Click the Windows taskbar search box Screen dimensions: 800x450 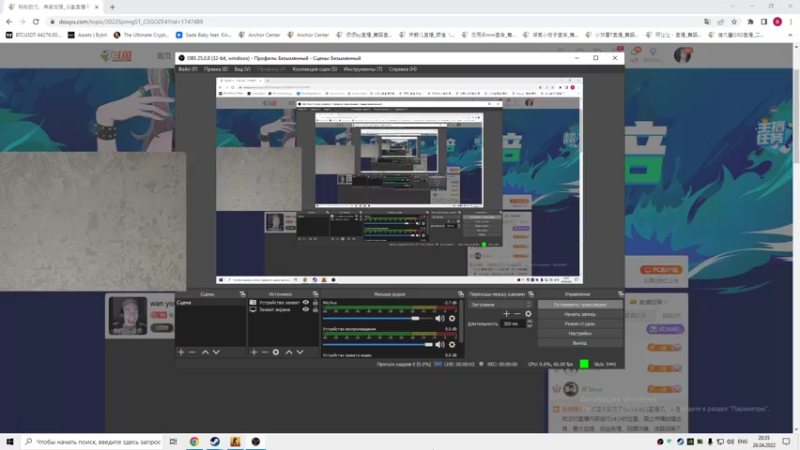pyautogui.click(x=92, y=441)
